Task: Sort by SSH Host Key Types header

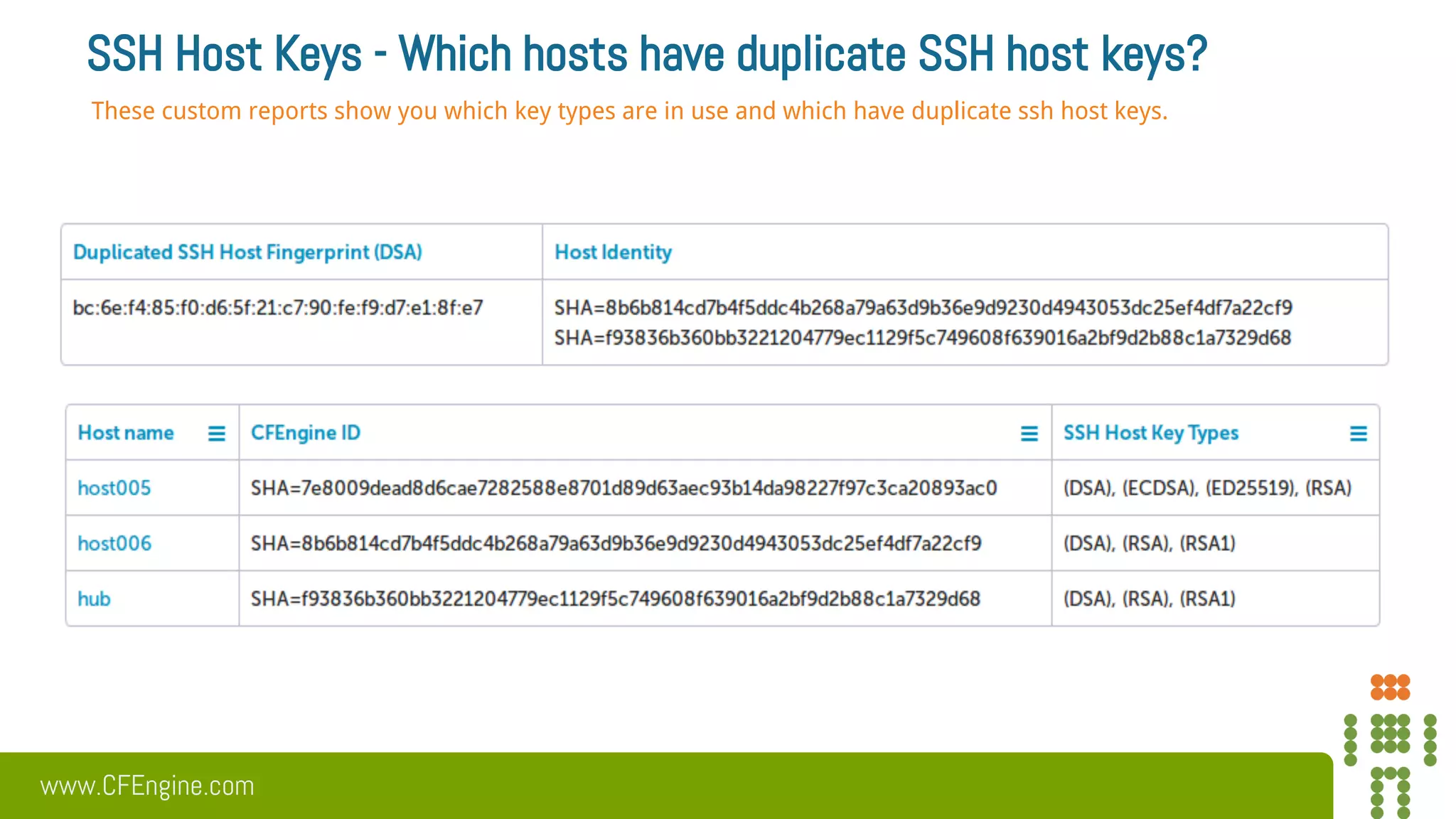Action: click(x=1151, y=433)
